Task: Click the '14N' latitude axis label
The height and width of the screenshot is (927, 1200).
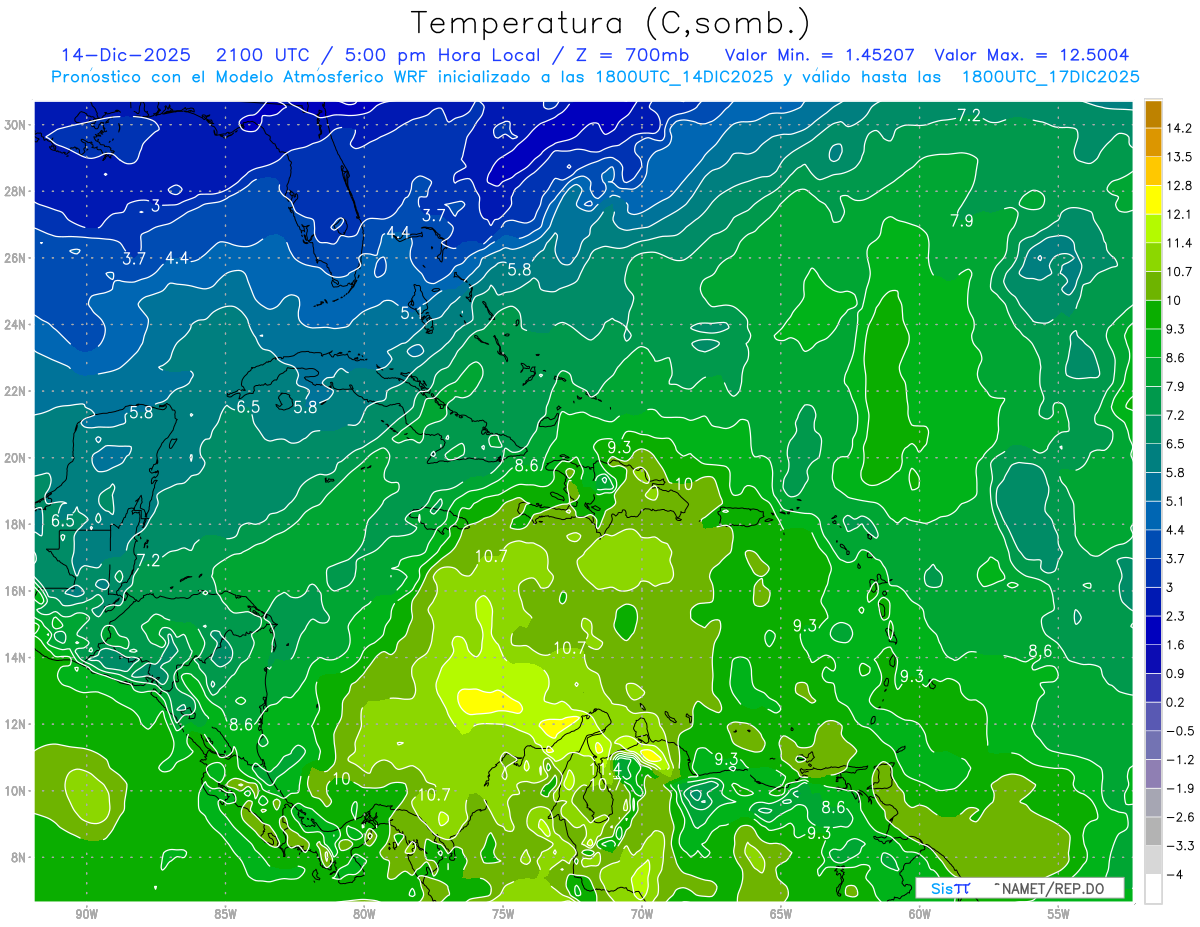Action: coord(17,658)
